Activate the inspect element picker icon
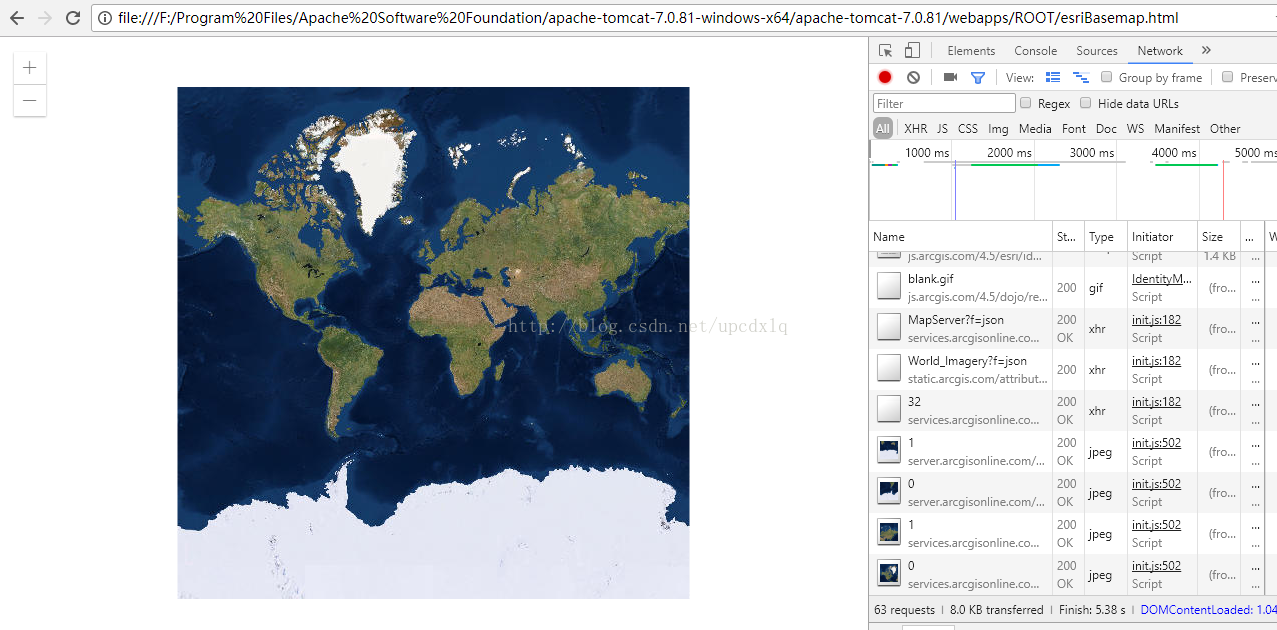Screen dimensions: 1277x630 885,51
